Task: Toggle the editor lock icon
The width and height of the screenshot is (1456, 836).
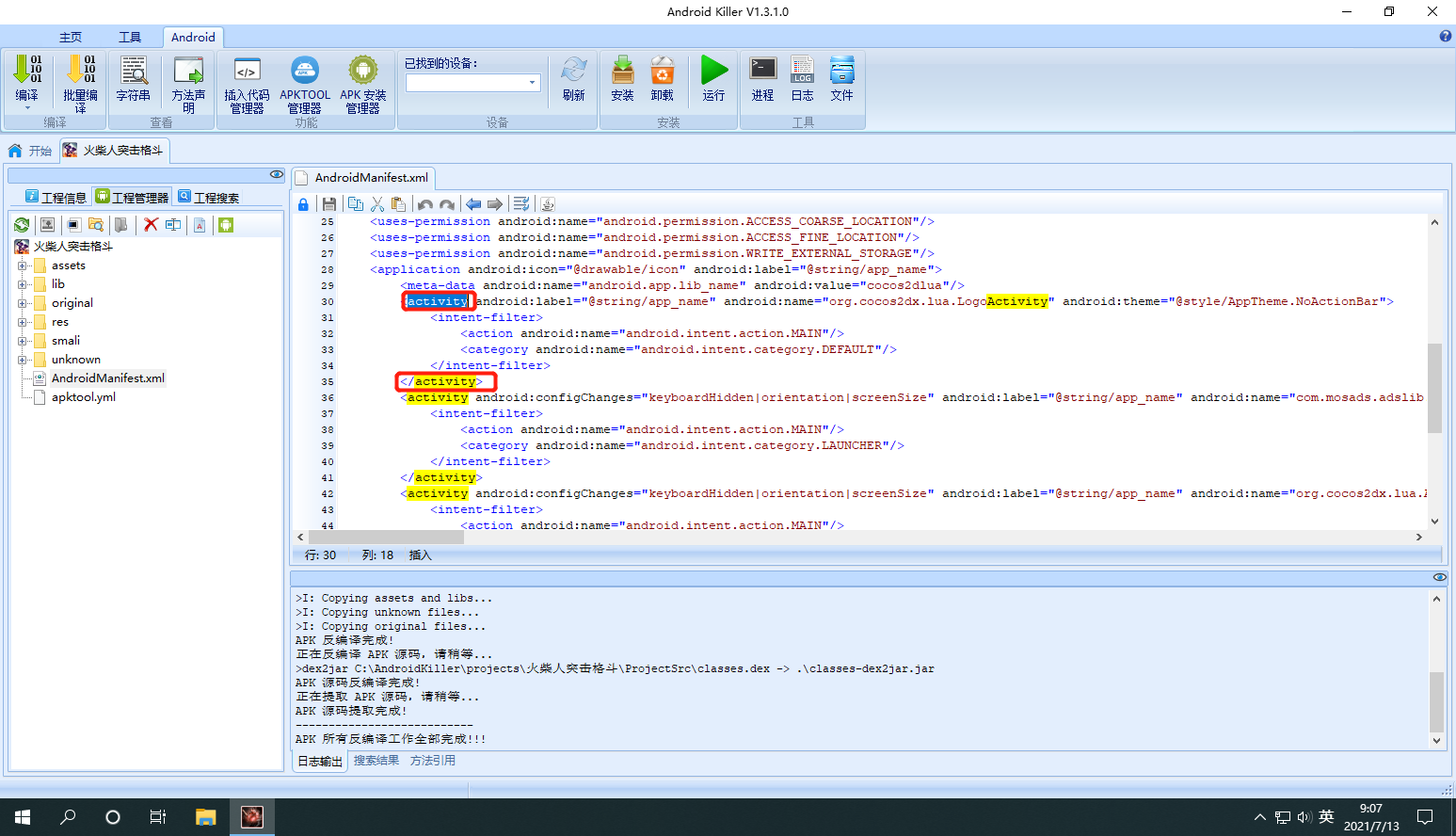Action: (303, 204)
